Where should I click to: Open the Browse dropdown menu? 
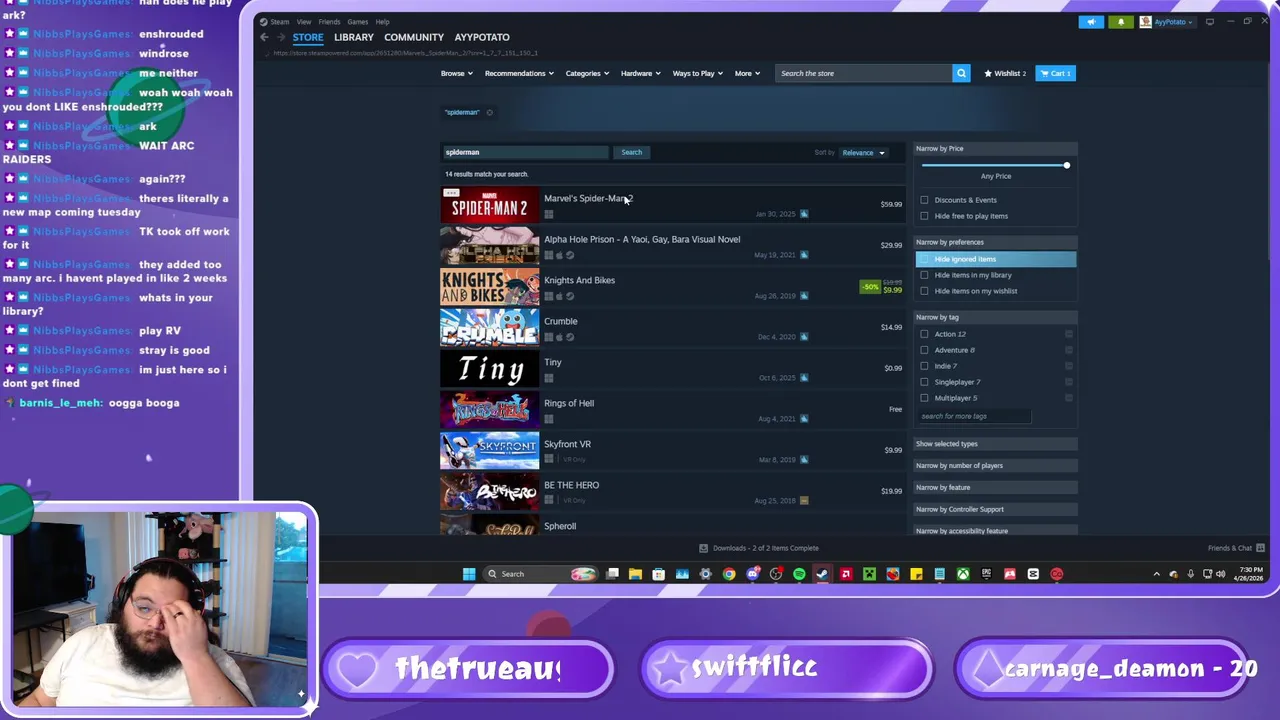coord(457,73)
